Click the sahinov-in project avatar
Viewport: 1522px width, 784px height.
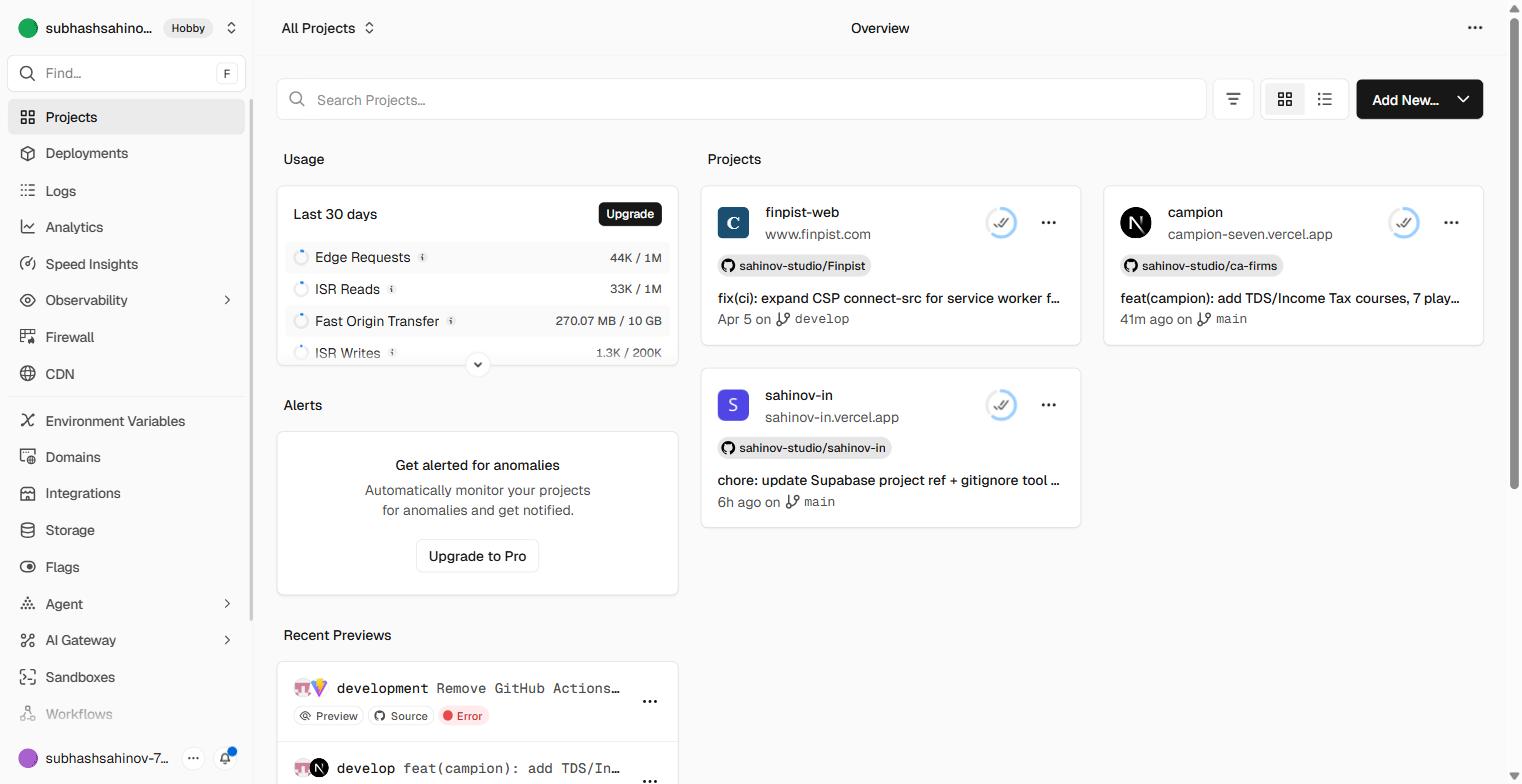pyautogui.click(x=733, y=405)
